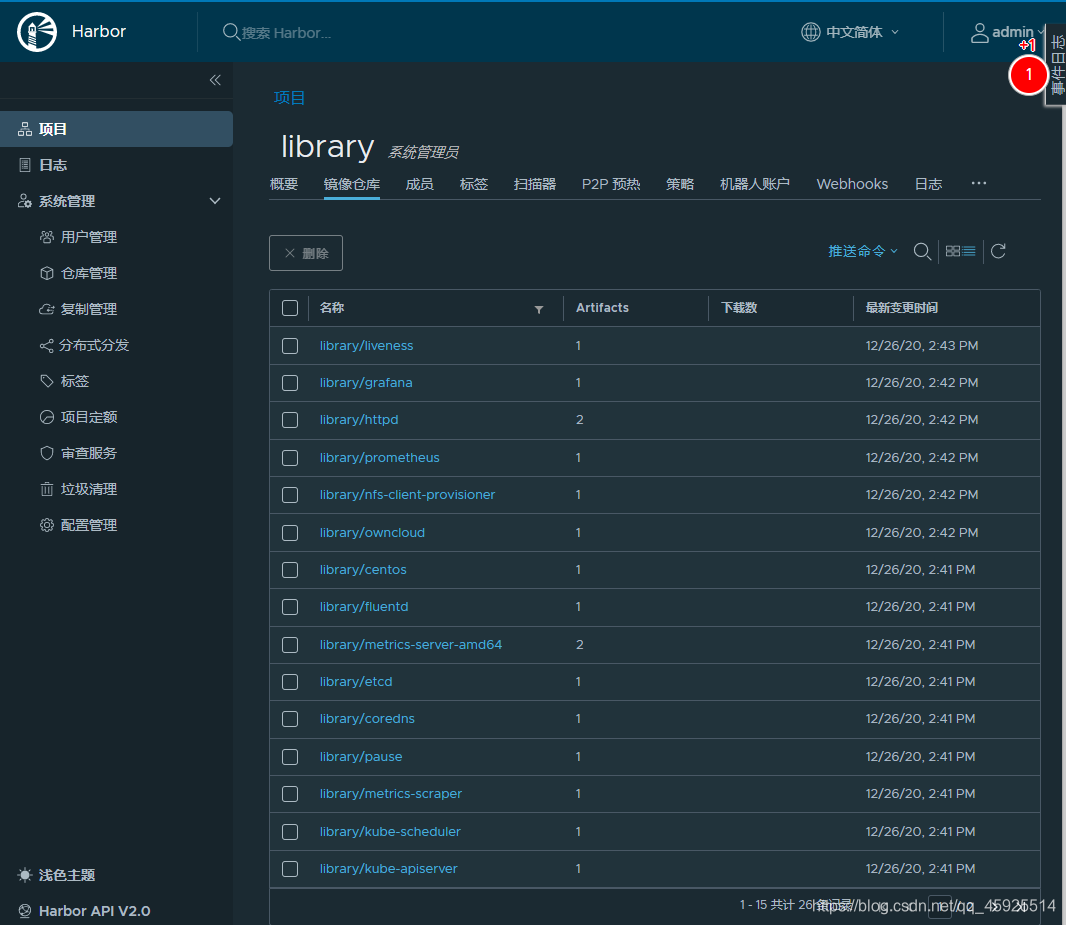Click the admin user avatar icon

(x=980, y=33)
